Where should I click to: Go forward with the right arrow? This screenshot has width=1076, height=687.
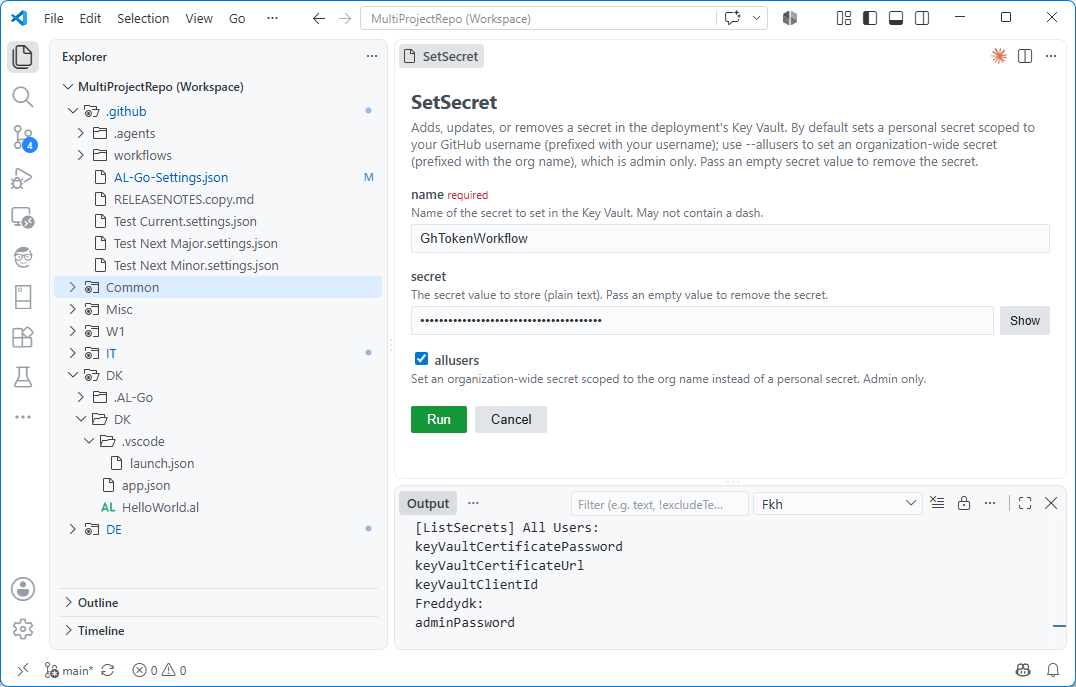345,19
